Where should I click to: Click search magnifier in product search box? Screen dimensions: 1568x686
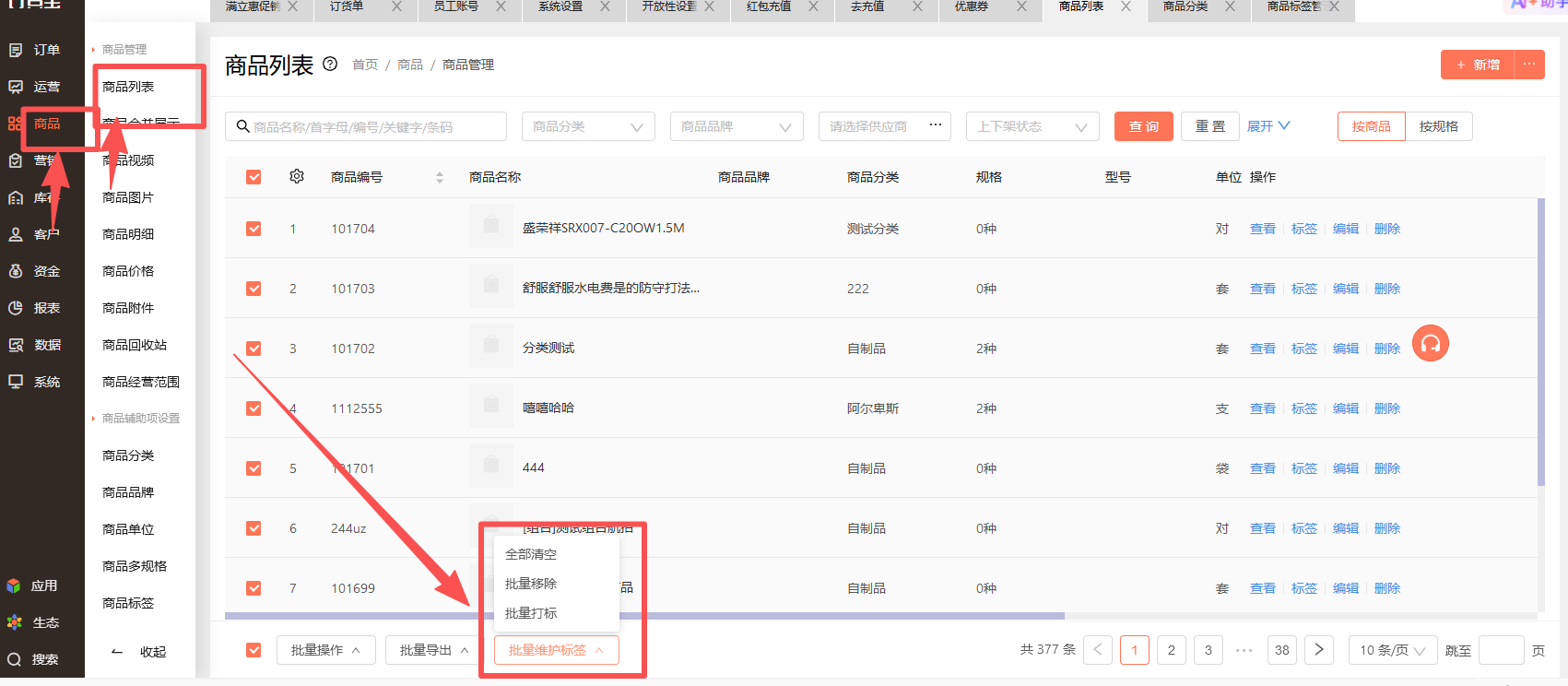click(243, 126)
